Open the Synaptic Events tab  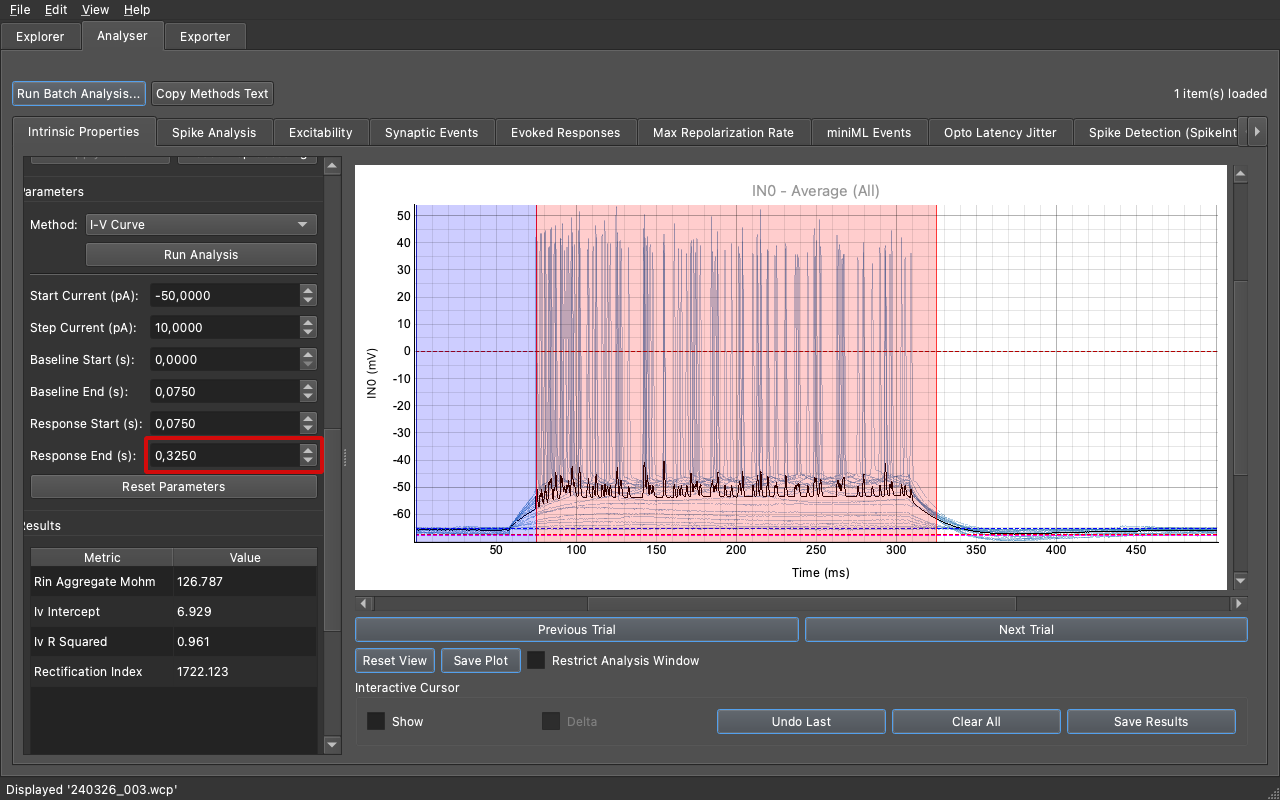click(x=432, y=132)
